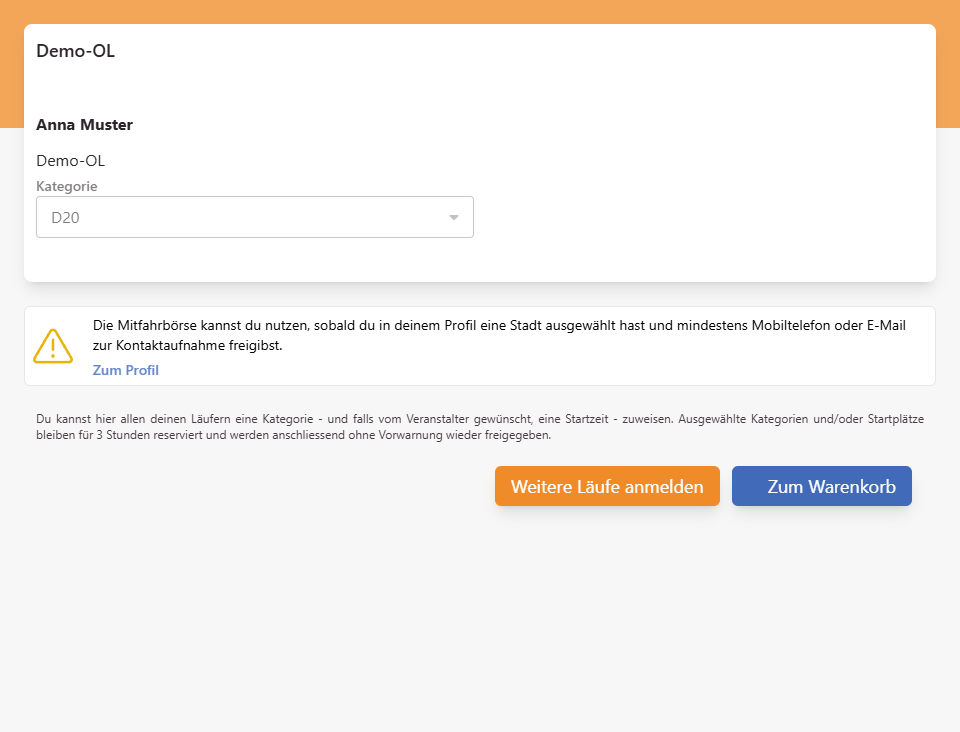Screen dimensions: 960x732
Task: Click the Kategorie dropdown arrow
Action: point(454,217)
